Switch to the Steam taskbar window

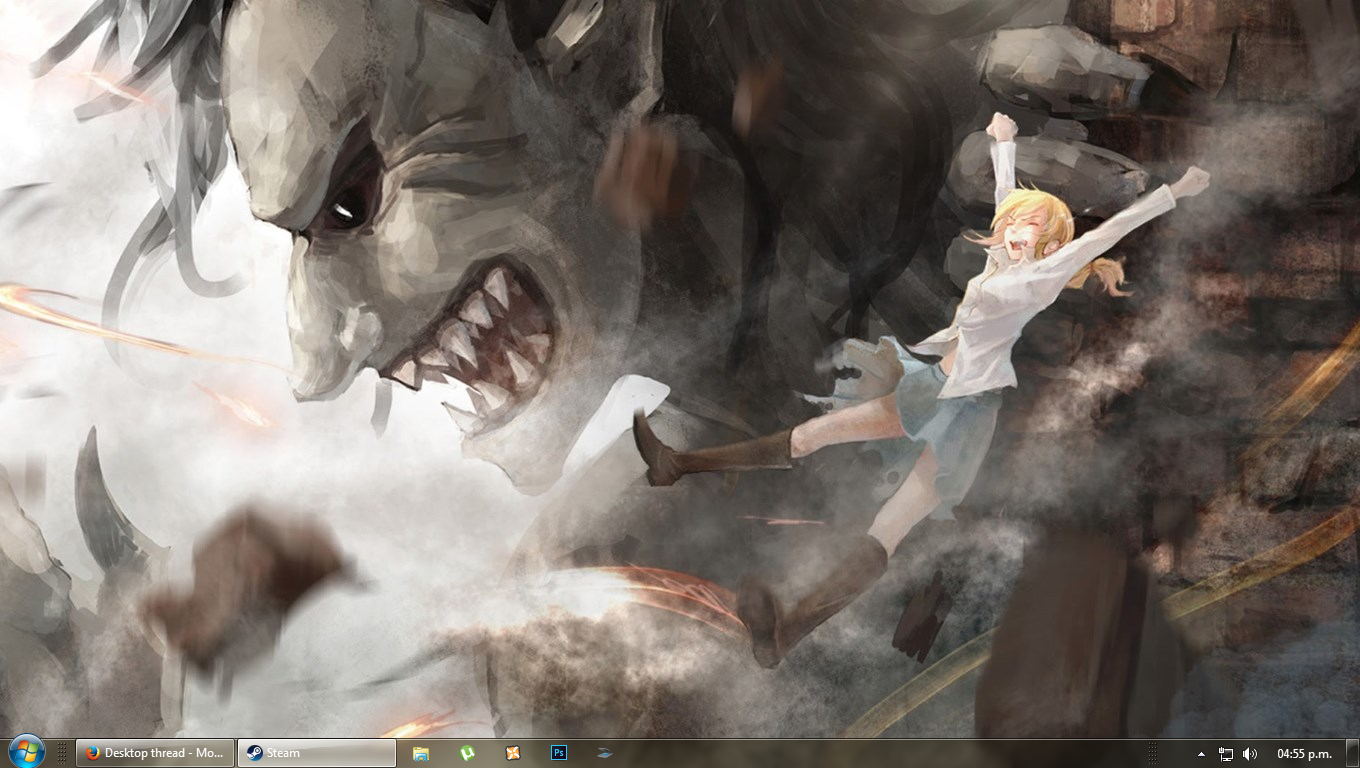(x=317, y=753)
